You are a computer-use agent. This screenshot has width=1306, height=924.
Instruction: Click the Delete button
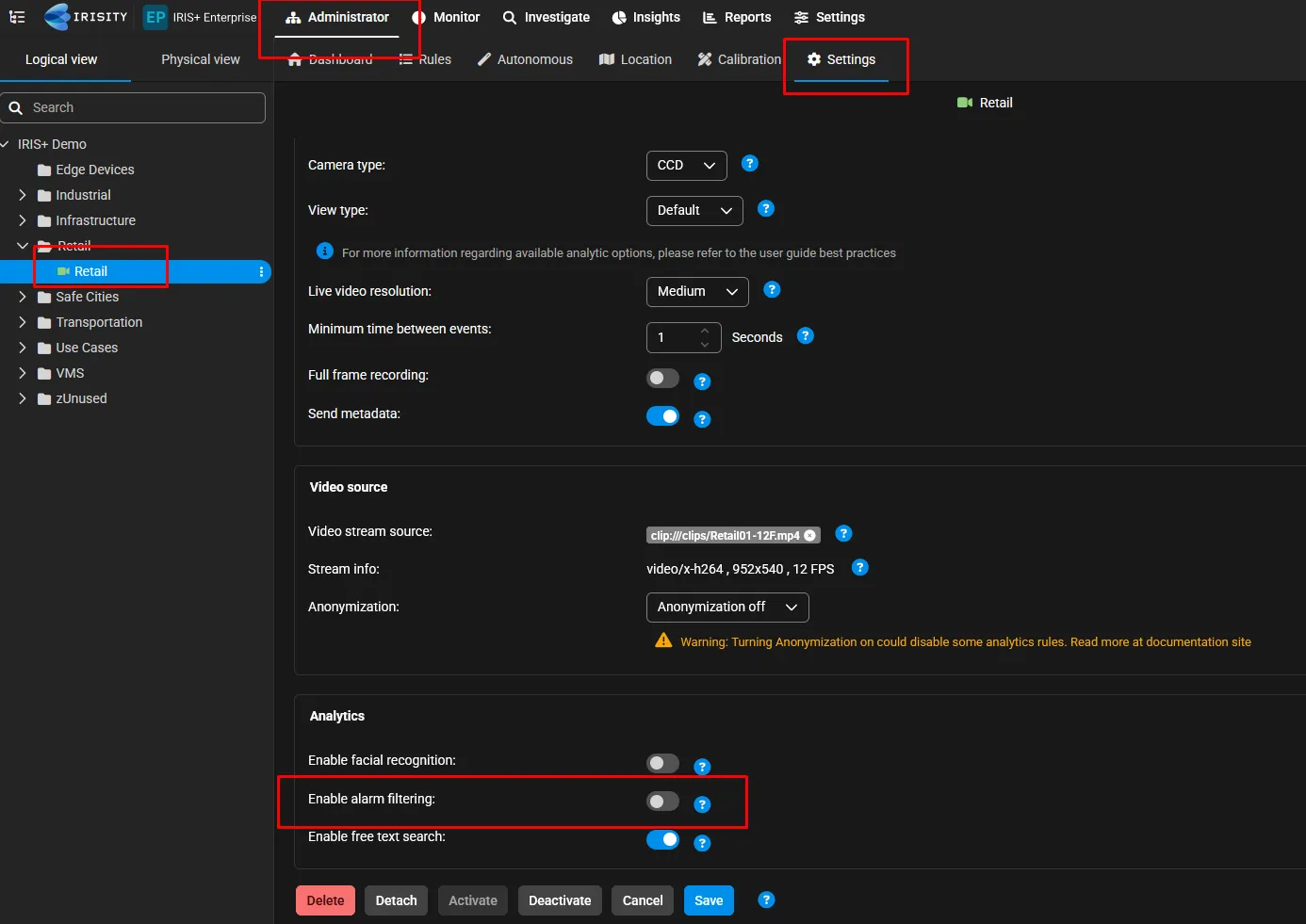325,900
